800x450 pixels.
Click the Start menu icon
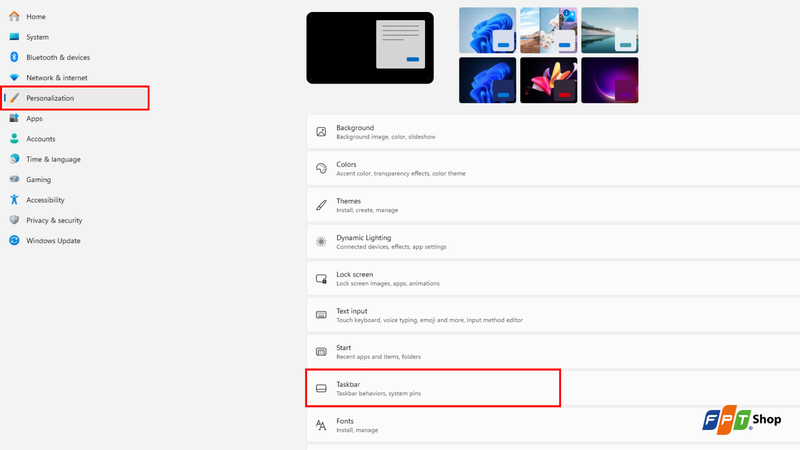[321, 352]
